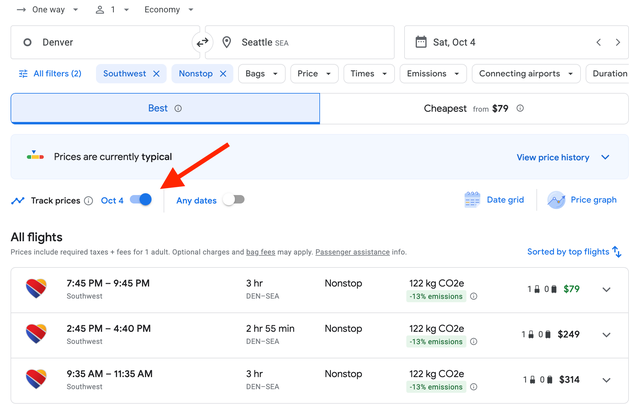The height and width of the screenshot is (410, 640).
Task: Open the Price filter dropdown
Action: (314, 74)
